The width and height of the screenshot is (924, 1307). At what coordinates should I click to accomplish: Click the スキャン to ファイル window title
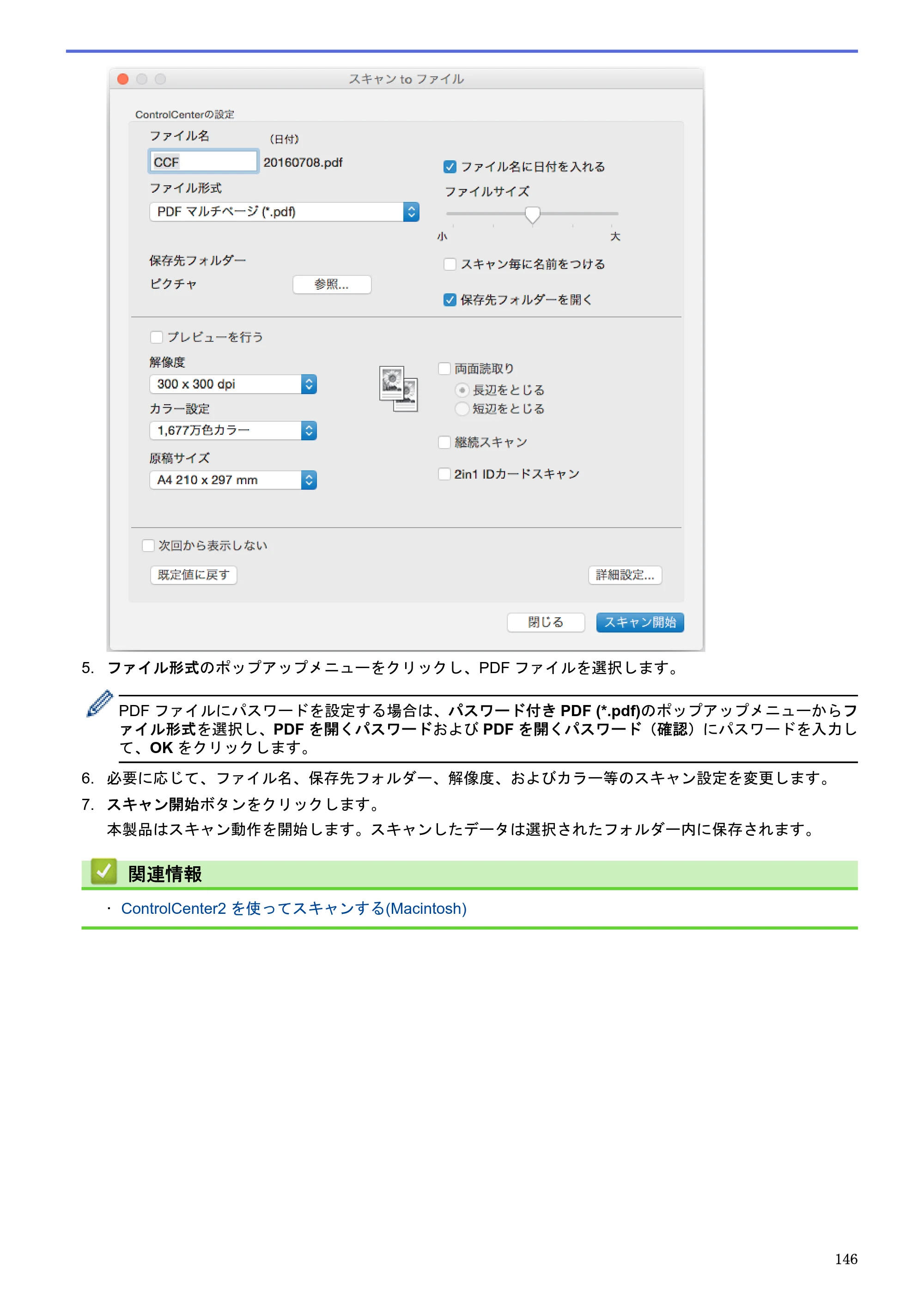point(406,79)
